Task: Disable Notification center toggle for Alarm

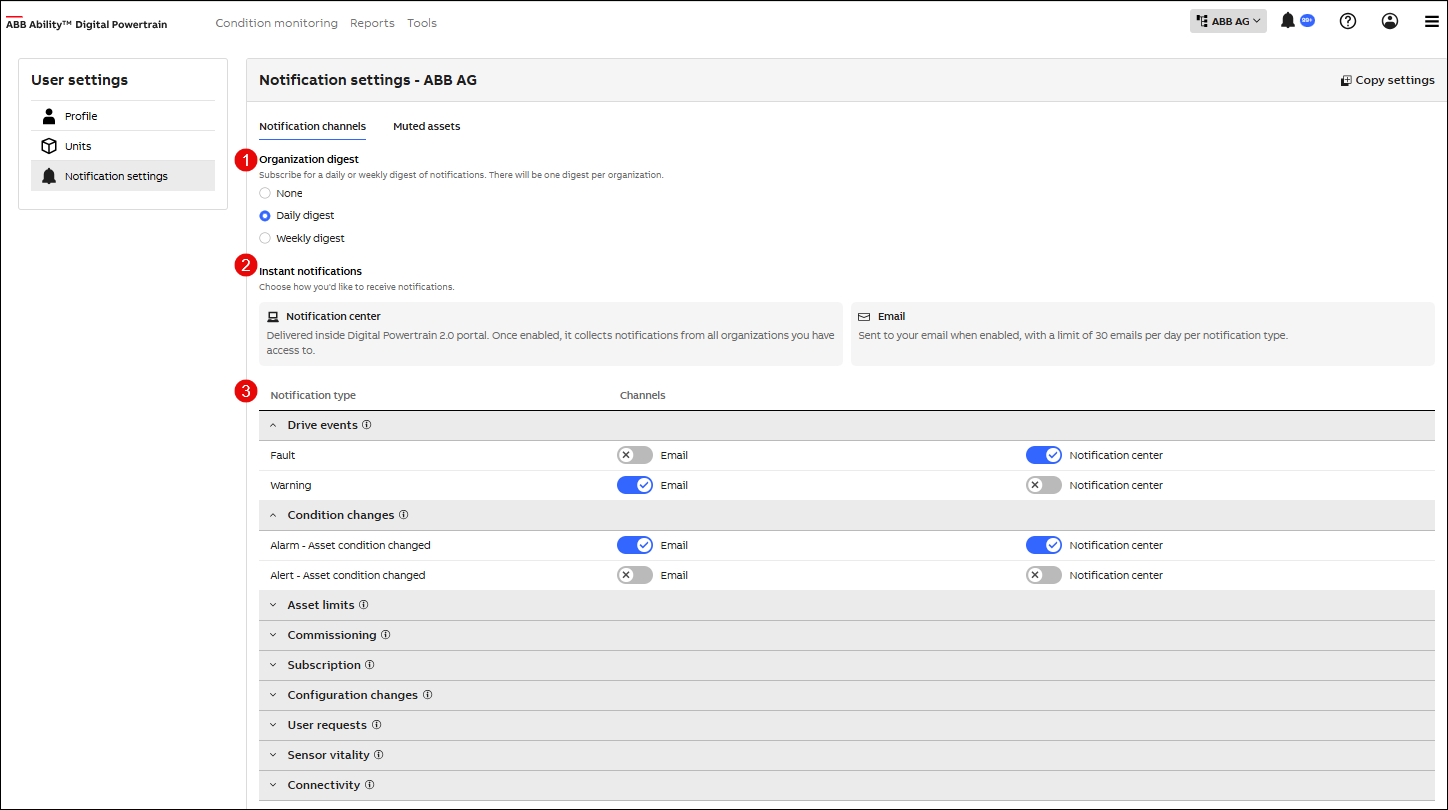Action: coord(1043,545)
